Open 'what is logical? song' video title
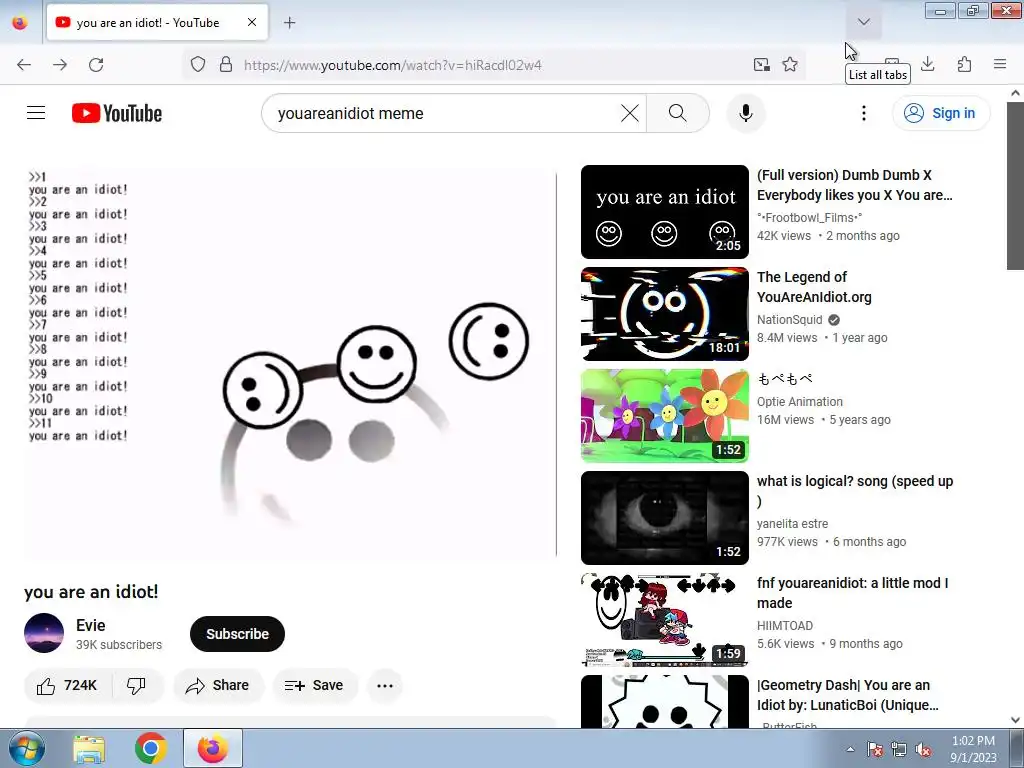 [855, 490]
